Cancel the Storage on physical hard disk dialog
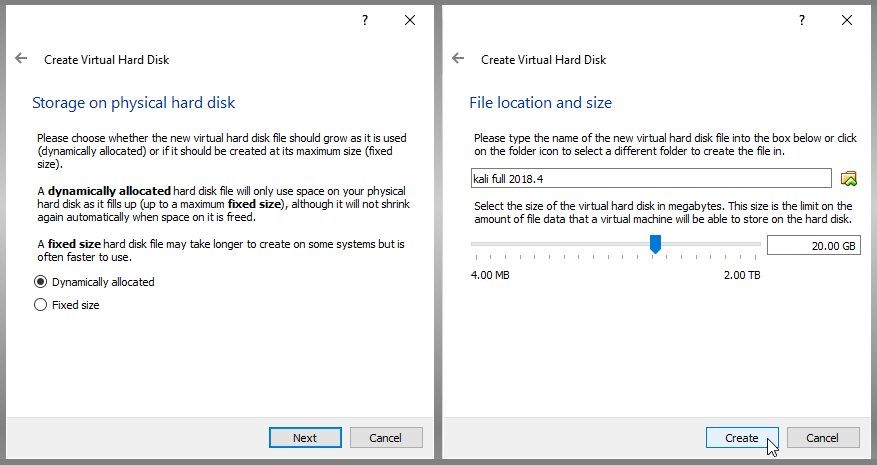 [385, 438]
